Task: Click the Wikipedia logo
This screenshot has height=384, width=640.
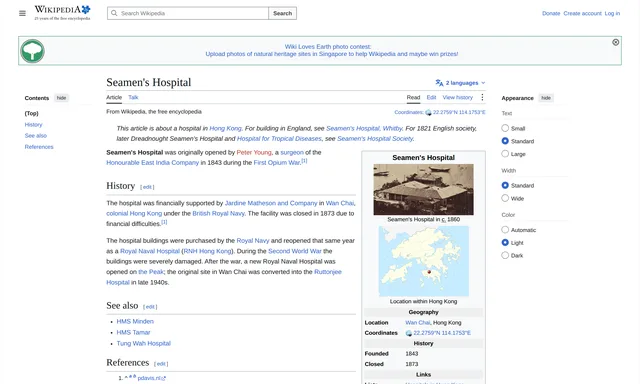Action: coord(62,13)
